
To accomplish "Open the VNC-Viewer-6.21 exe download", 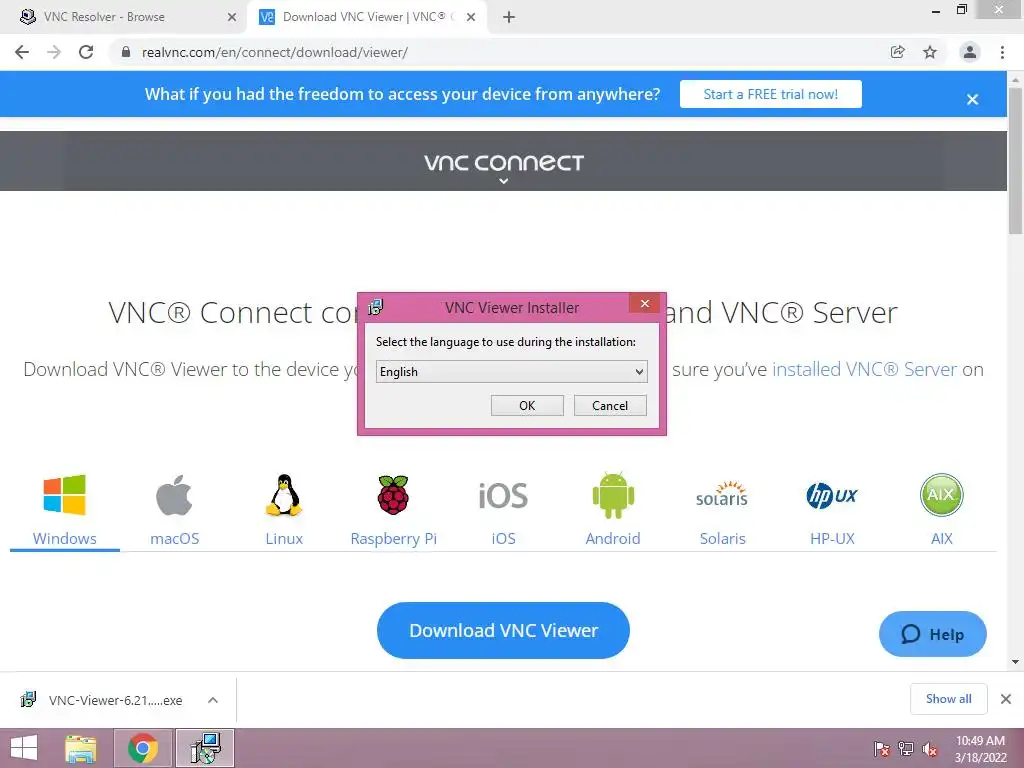I will click(116, 700).
